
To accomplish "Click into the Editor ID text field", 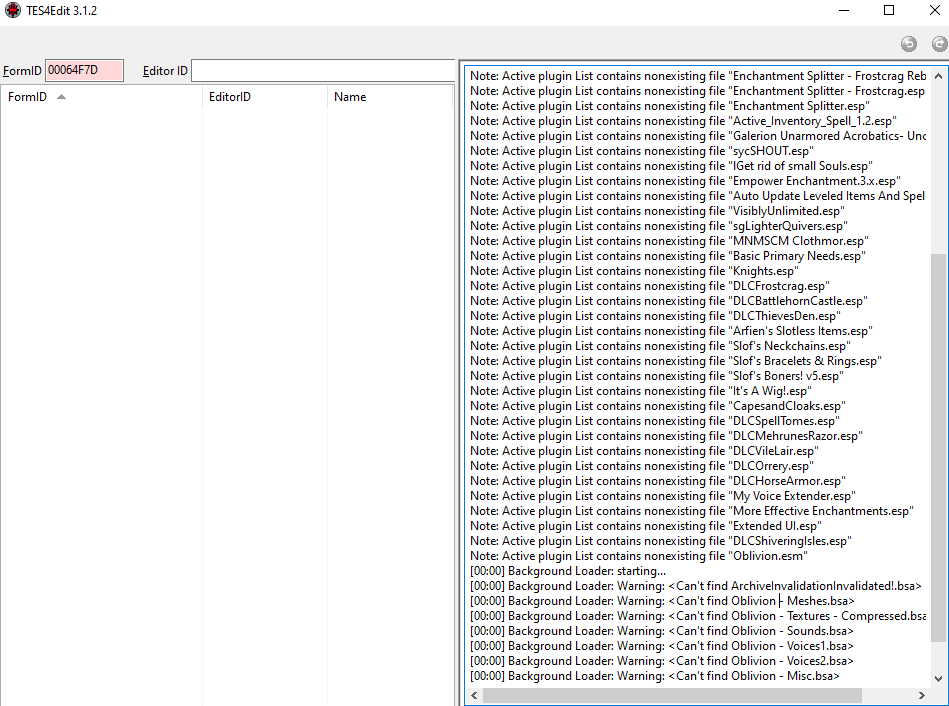I will pyautogui.click(x=322, y=70).
